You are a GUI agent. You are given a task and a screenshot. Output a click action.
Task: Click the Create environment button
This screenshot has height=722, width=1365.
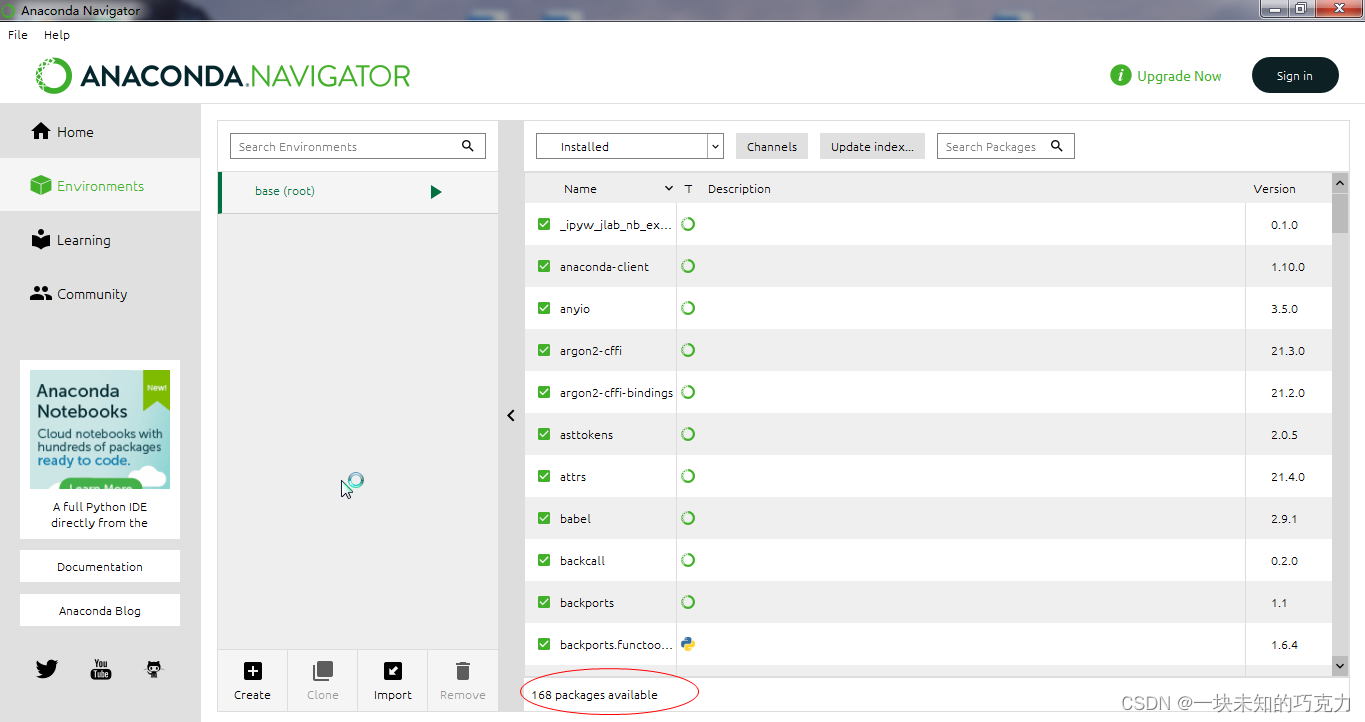click(253, 681)
